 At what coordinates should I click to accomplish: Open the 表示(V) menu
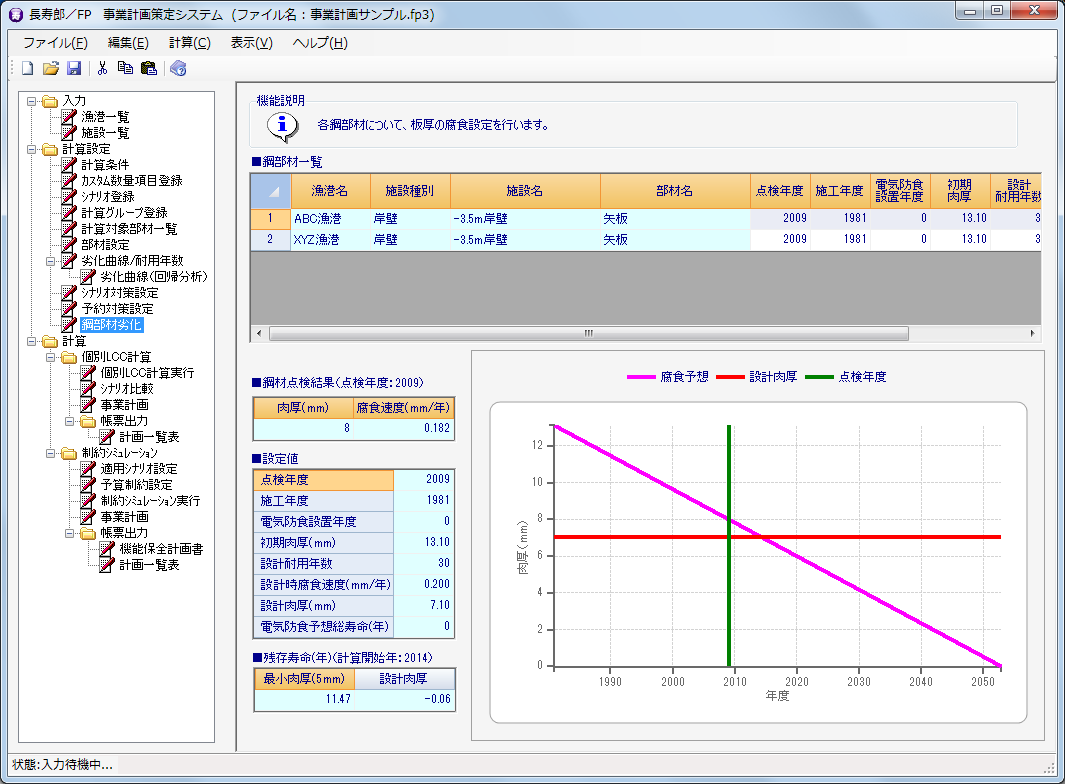(x=251, y=43)
